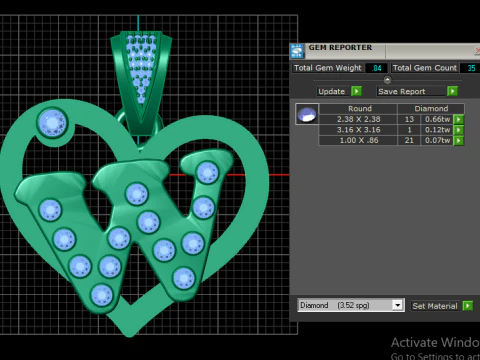Click the Gem Reporter title icon
This screenshot has width=480, height=360.
click(x=297, y=51)
